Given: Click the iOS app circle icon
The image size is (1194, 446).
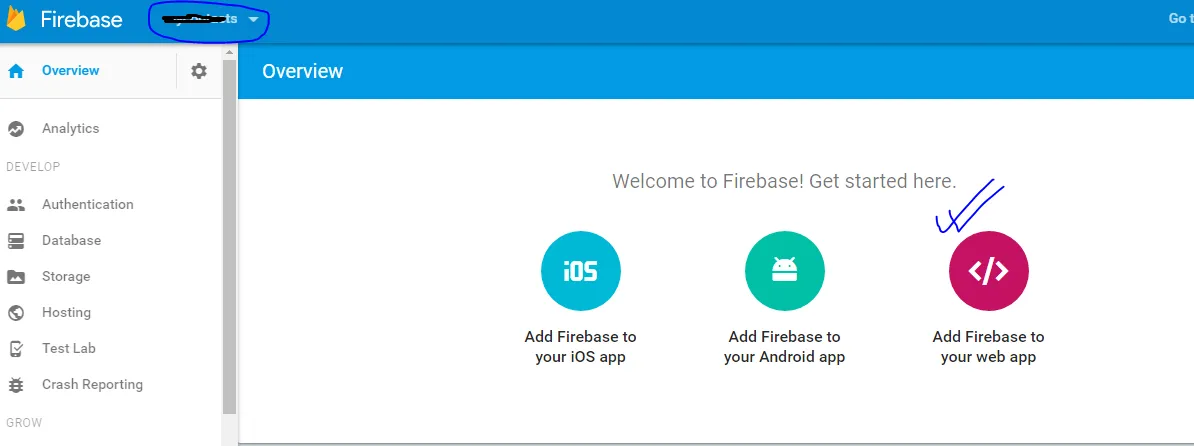Looking at the screenshot, I should coord(581,271).
